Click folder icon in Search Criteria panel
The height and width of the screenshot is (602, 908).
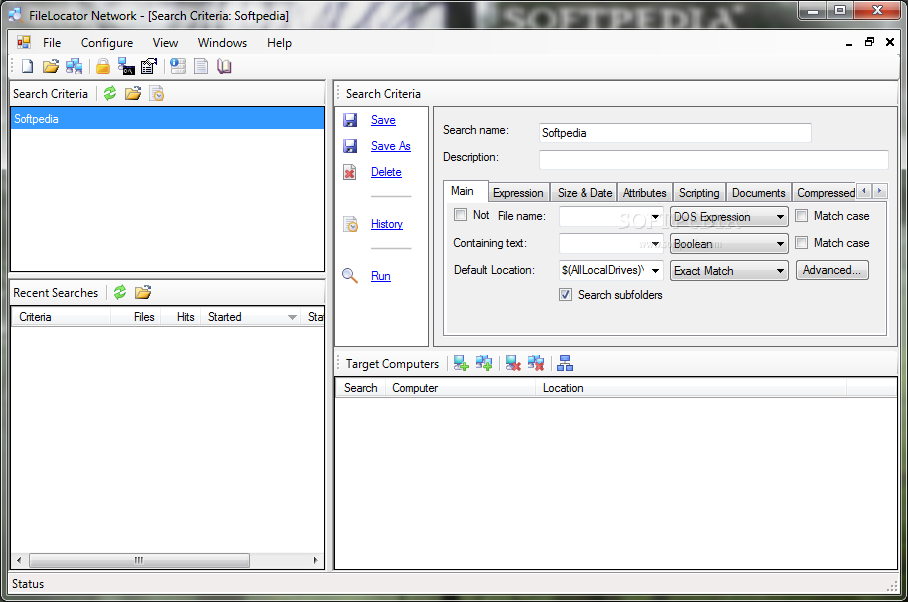click(133, 93)
